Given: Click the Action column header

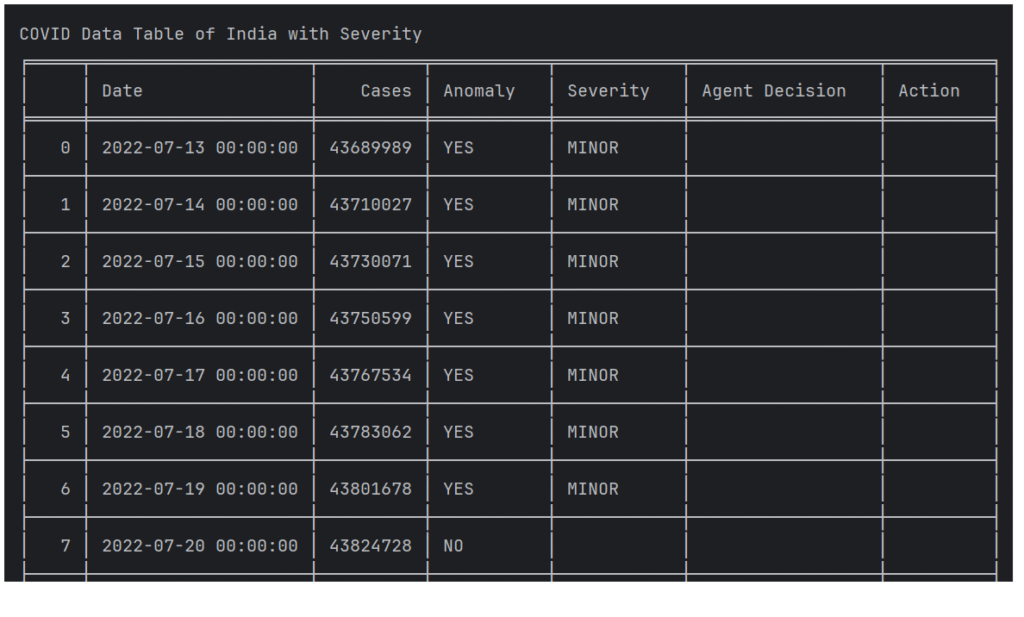Looking at the screenshot, I should click(x=929, y=91).
